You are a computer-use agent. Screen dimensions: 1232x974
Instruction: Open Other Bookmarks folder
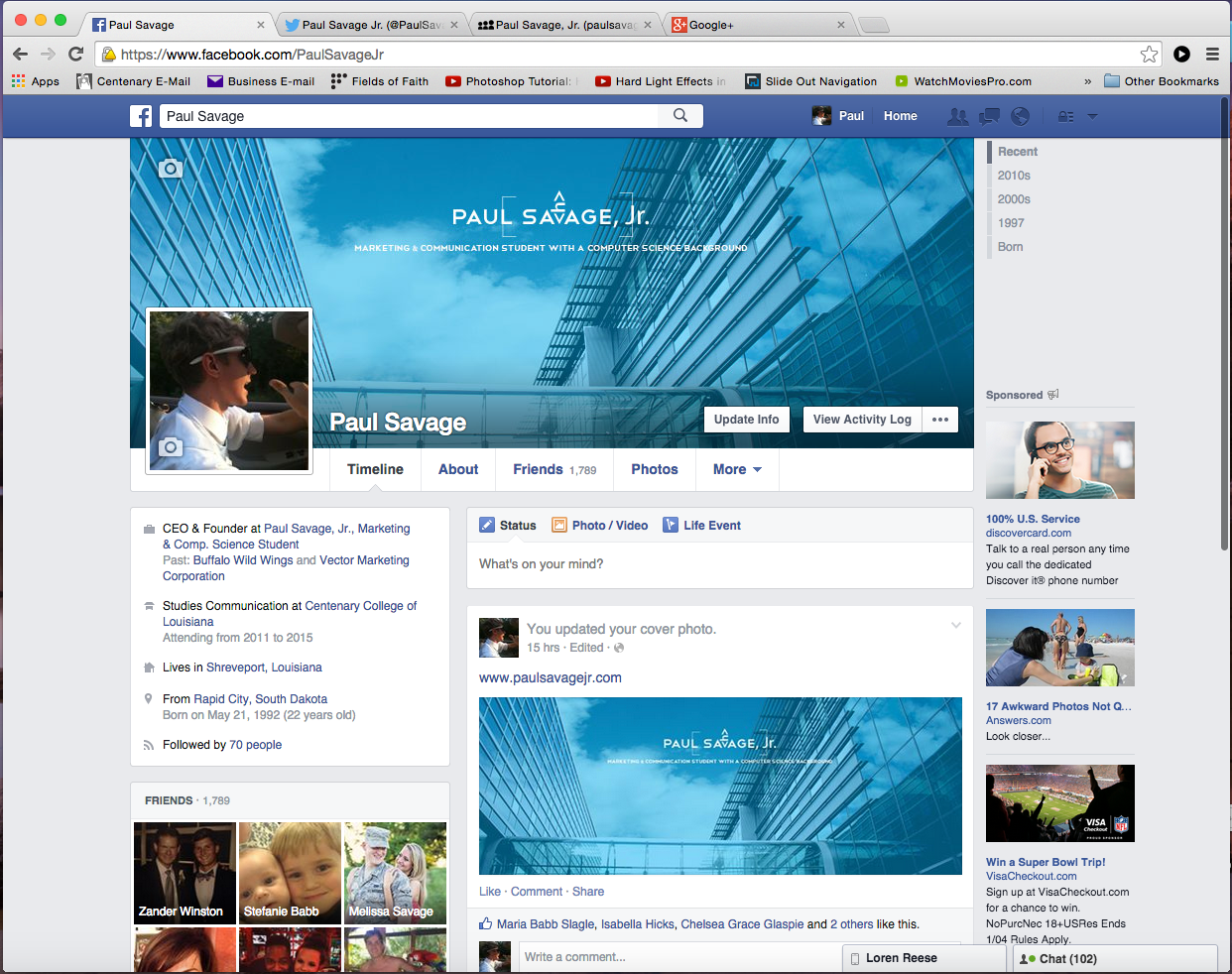(x=1162, y=81)
